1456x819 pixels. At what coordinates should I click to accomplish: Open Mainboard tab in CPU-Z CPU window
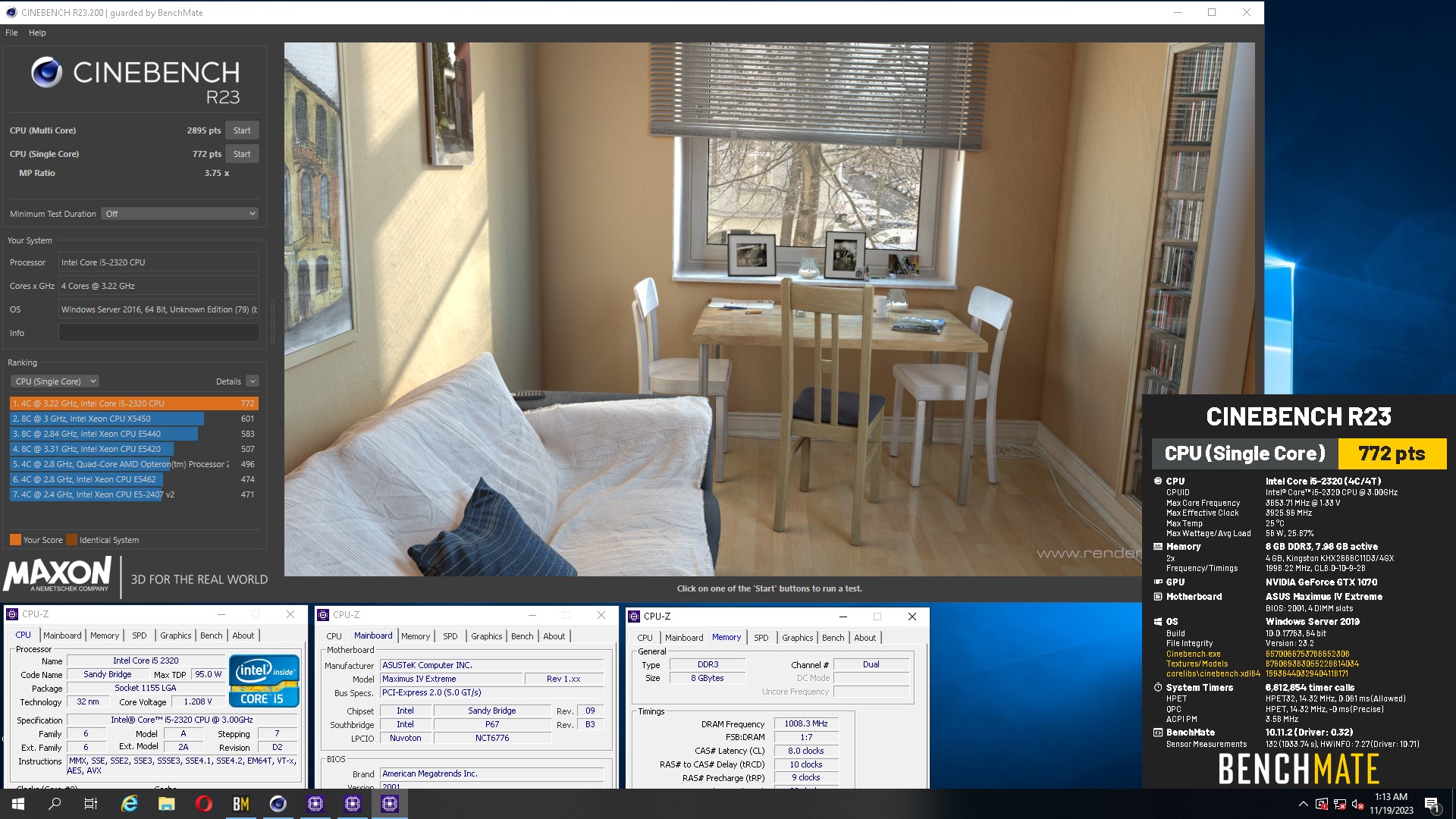pyautogui.click(x=62, y=635)
